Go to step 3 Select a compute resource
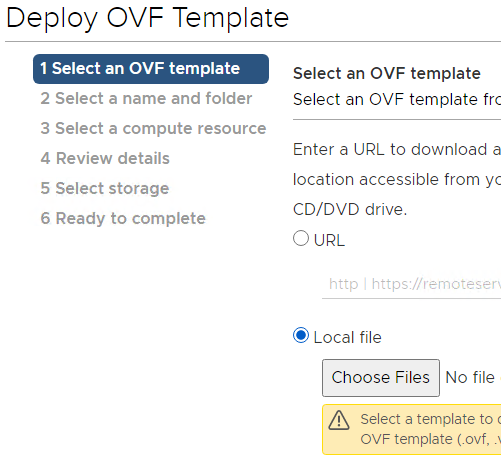 coord(153,129)
